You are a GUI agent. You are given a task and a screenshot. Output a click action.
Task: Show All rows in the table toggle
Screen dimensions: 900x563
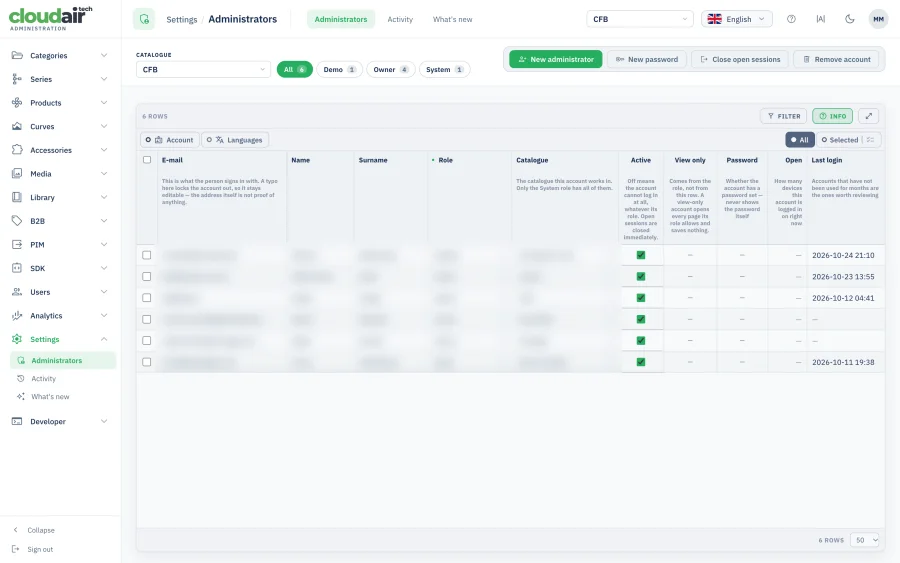point(800,139)
